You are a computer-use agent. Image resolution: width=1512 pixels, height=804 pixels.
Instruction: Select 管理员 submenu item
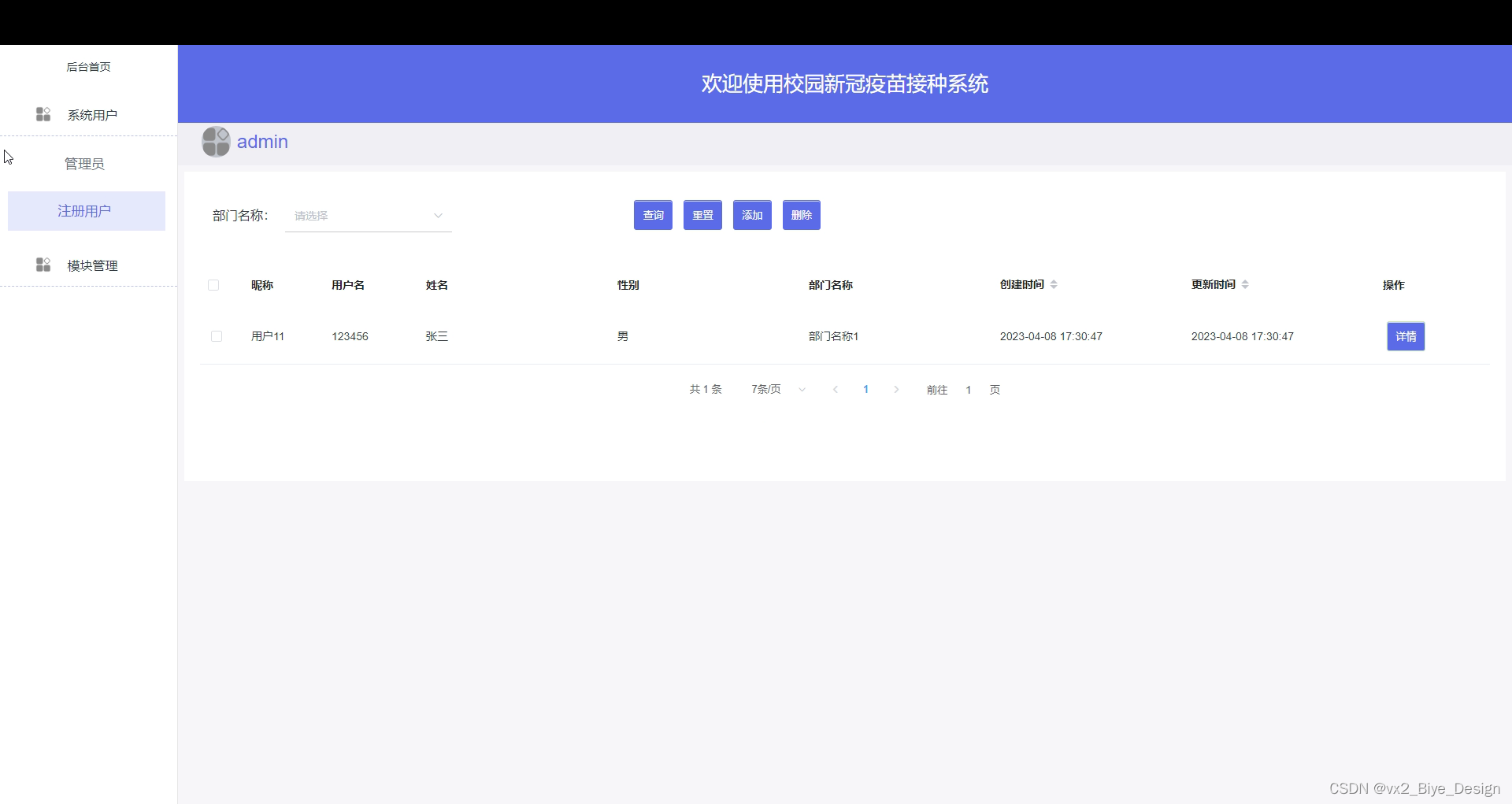coord(84,164)
